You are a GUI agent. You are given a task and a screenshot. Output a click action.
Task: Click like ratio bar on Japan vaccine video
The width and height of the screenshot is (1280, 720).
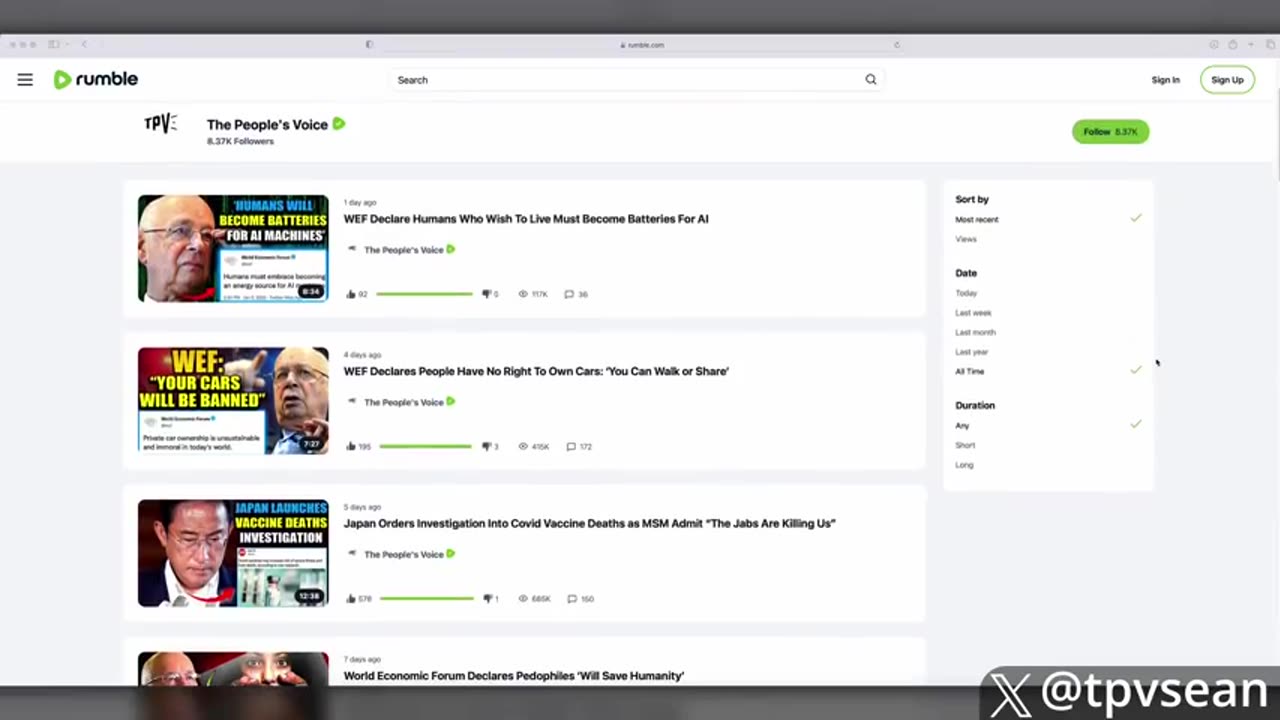point(427,598)
